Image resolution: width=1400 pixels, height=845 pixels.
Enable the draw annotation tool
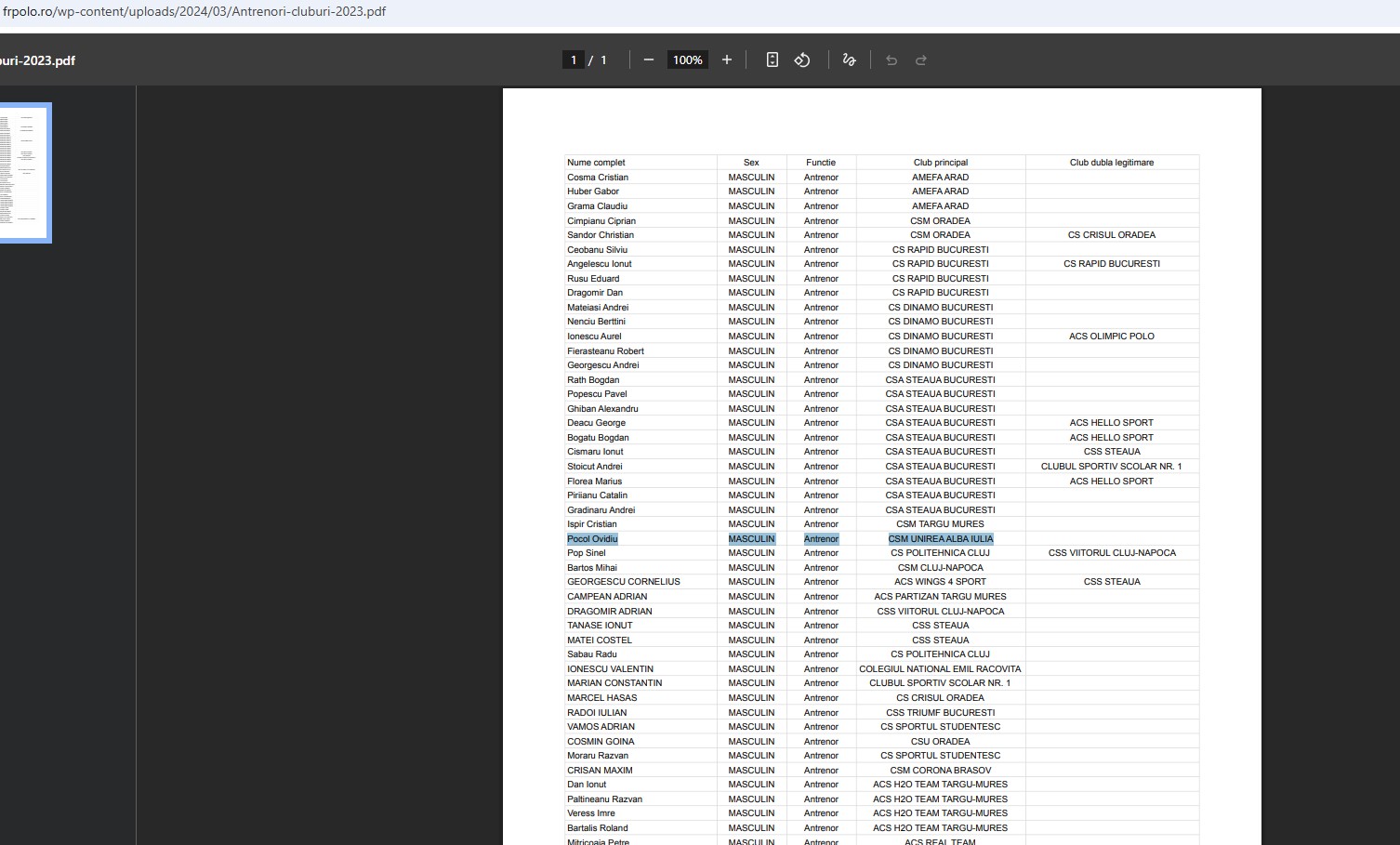tap(849, 60)
